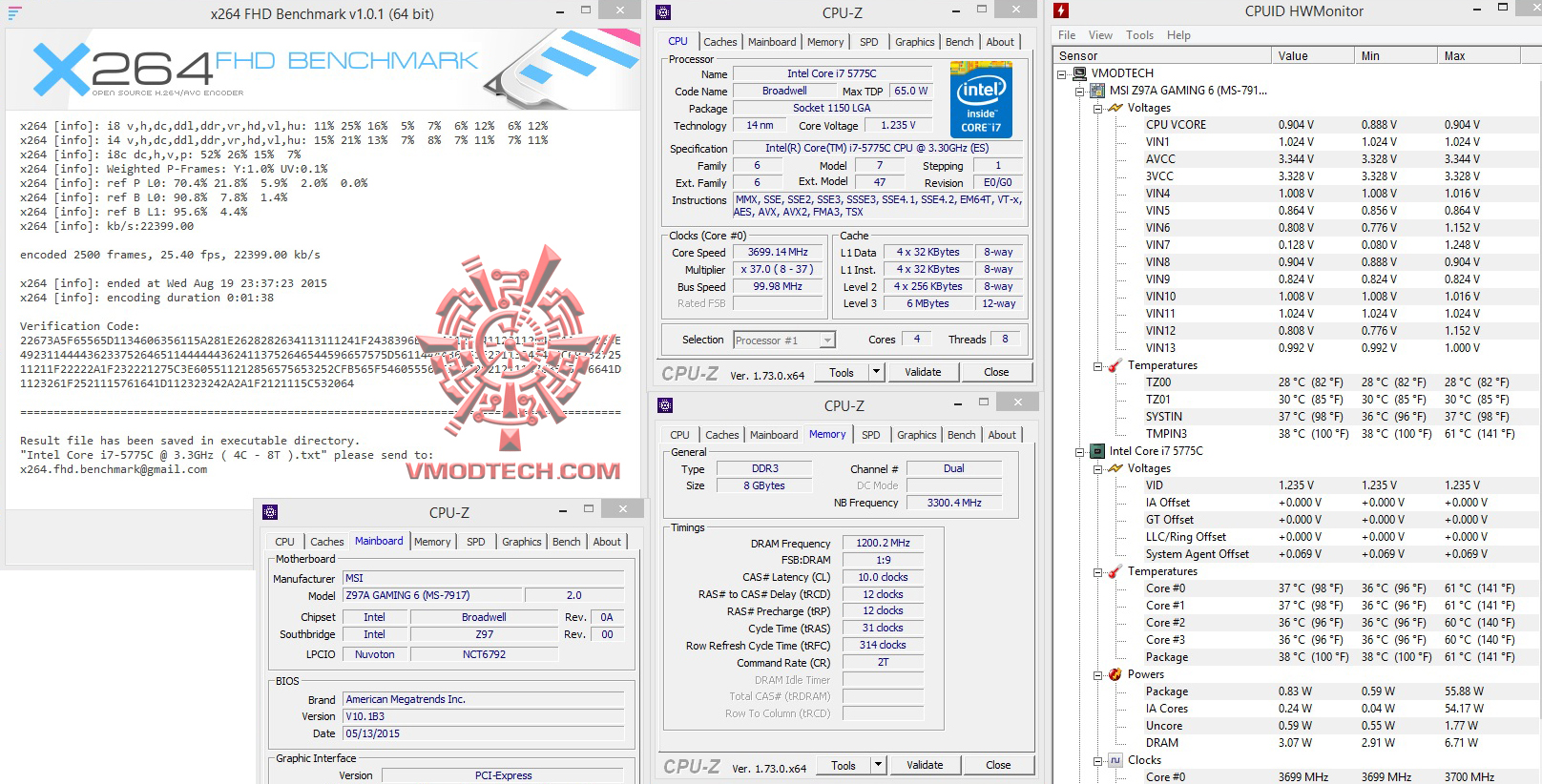Collapse the Temperatures group containing TZ00
Viewport: 1542px width, 784px height.
click(1097, 365)
